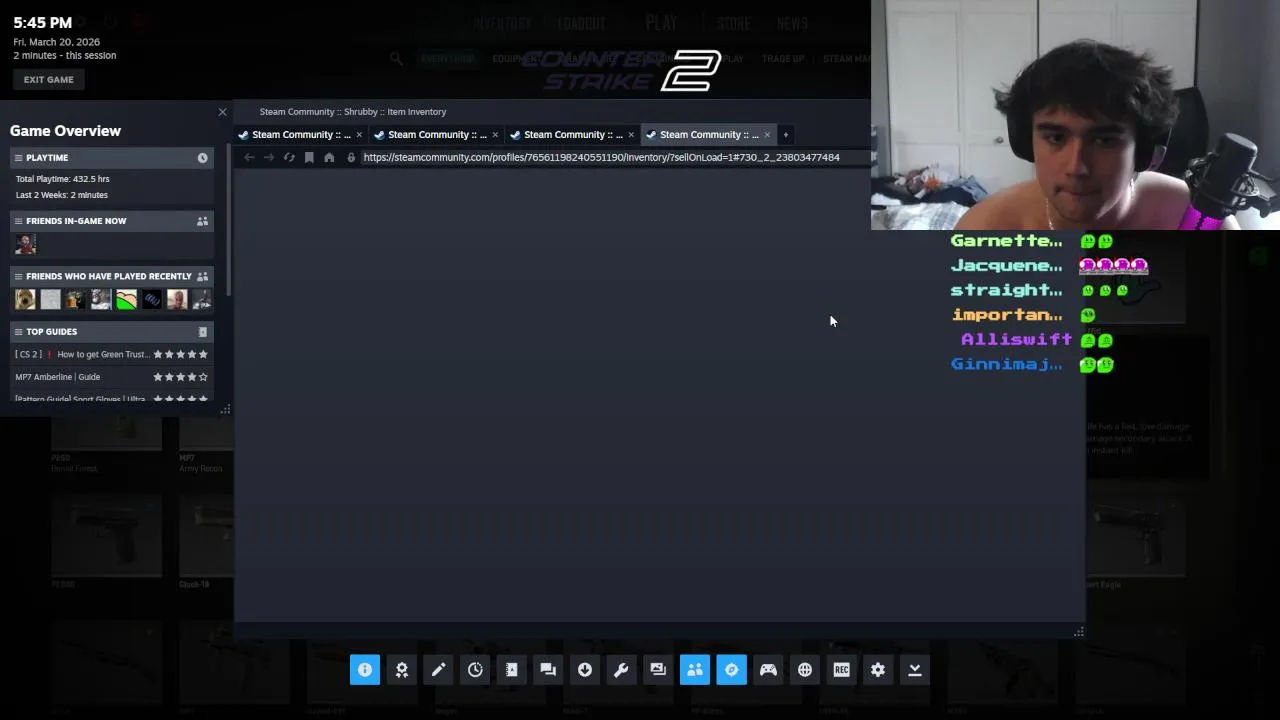This screenshot has height=720, width=1280.
Task: Close the first Steam Community tab
Action: coord(359,134)
